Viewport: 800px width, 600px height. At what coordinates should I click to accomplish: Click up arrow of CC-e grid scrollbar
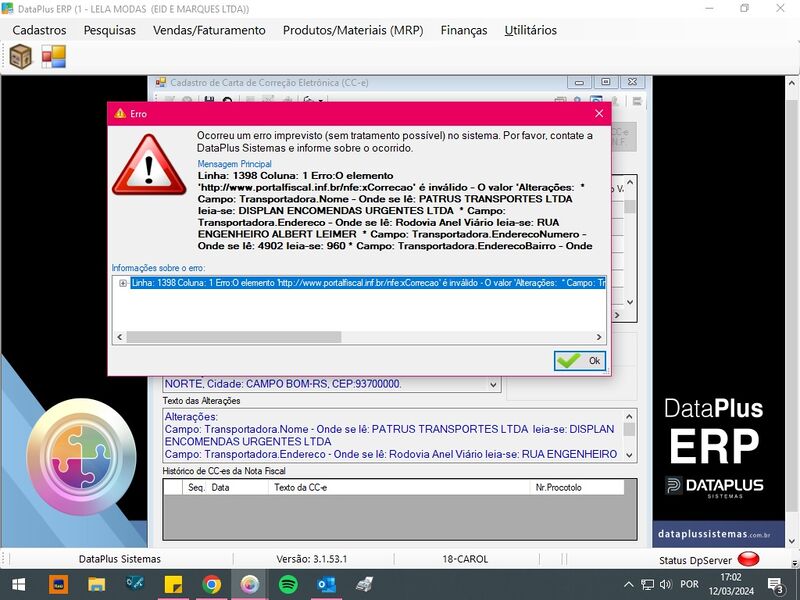pyautogui.click(x=630, y=182)
